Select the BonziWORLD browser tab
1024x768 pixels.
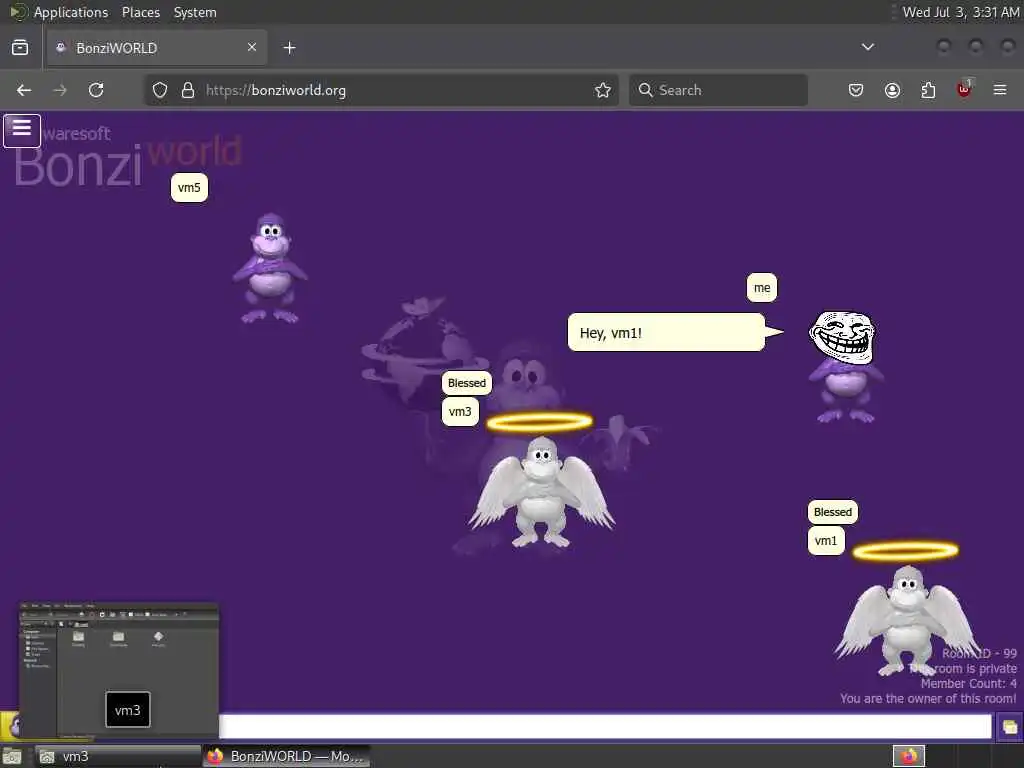pyautogui.click(x=157, y=48)
